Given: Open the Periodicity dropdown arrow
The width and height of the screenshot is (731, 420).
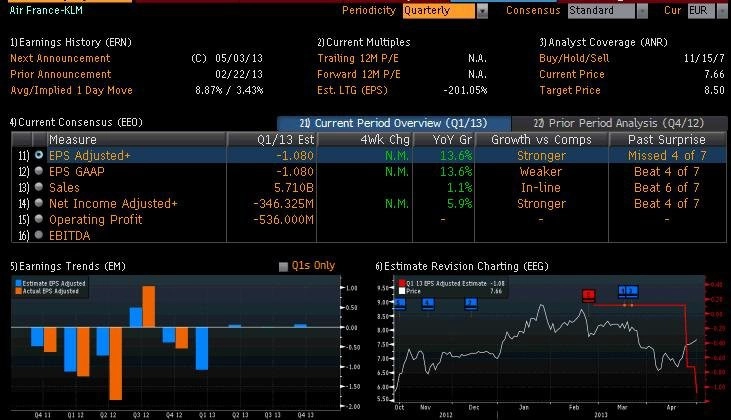Looking at the screenshot, I should click(482, 11).
